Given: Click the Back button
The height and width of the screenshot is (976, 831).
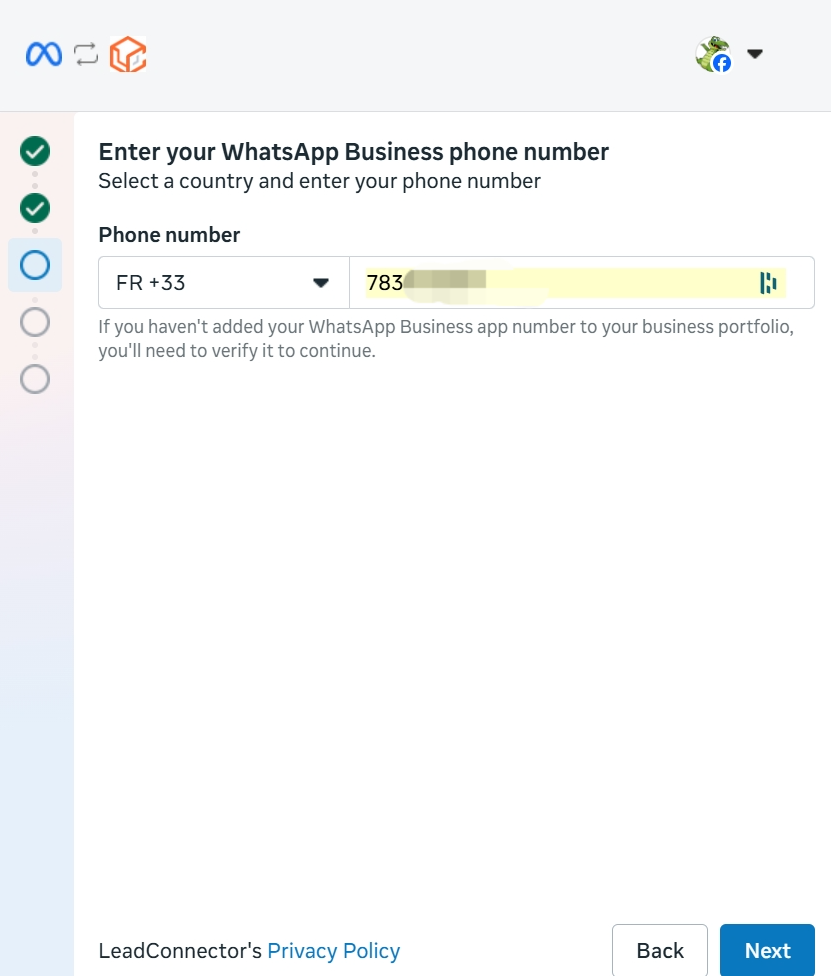Looking at the screenshot, I should 660,950.
